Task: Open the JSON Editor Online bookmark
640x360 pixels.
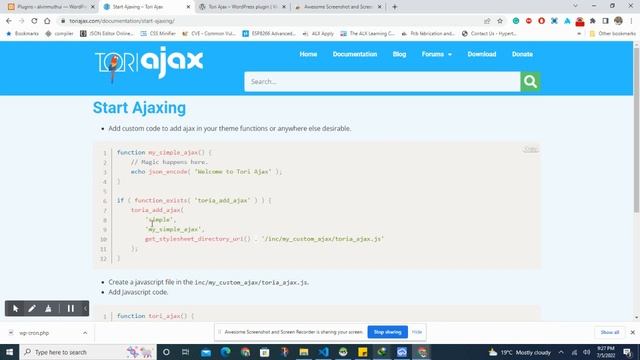Action: [107, 33]
